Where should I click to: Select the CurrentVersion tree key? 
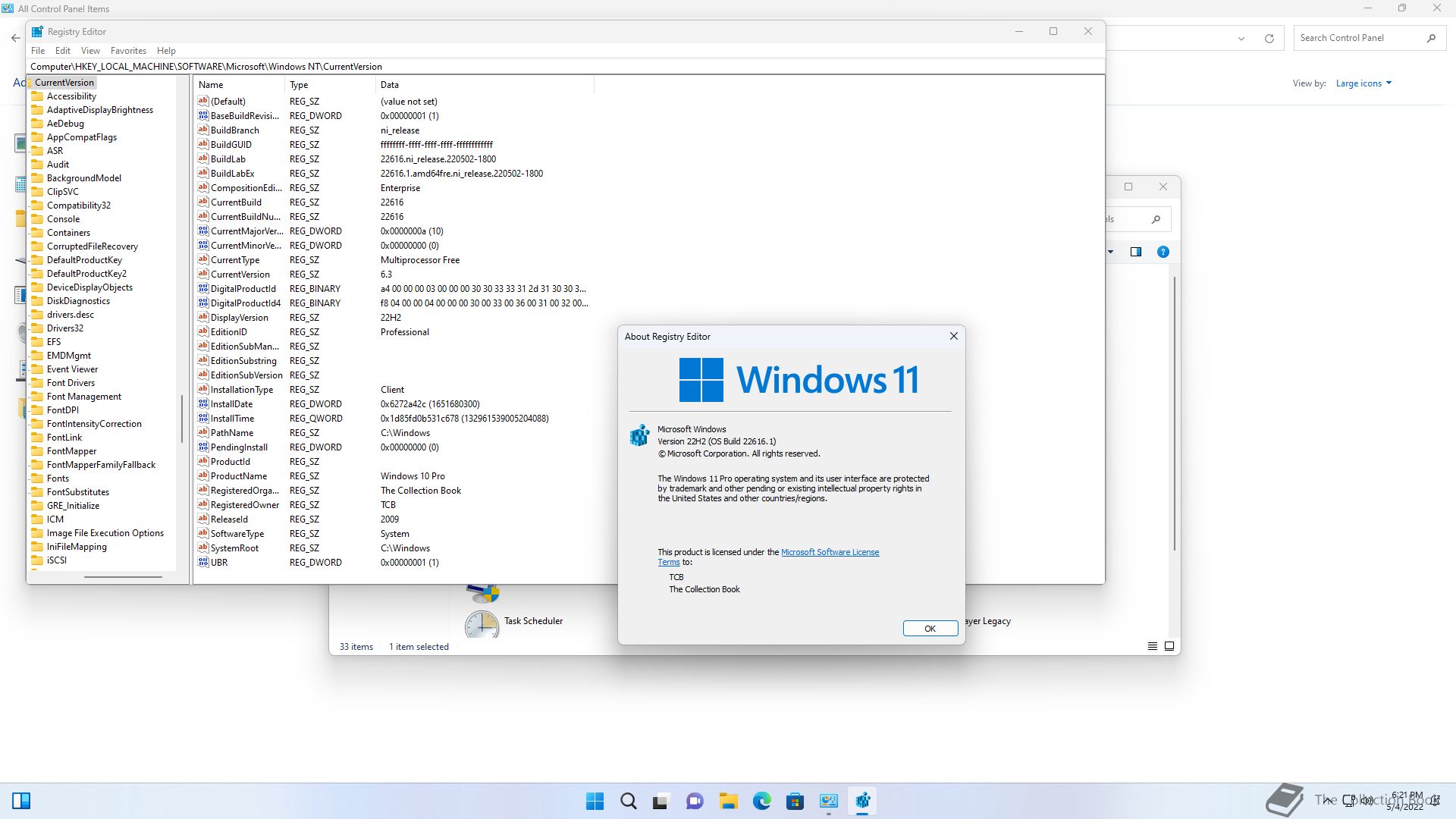(x=64, y=83)
